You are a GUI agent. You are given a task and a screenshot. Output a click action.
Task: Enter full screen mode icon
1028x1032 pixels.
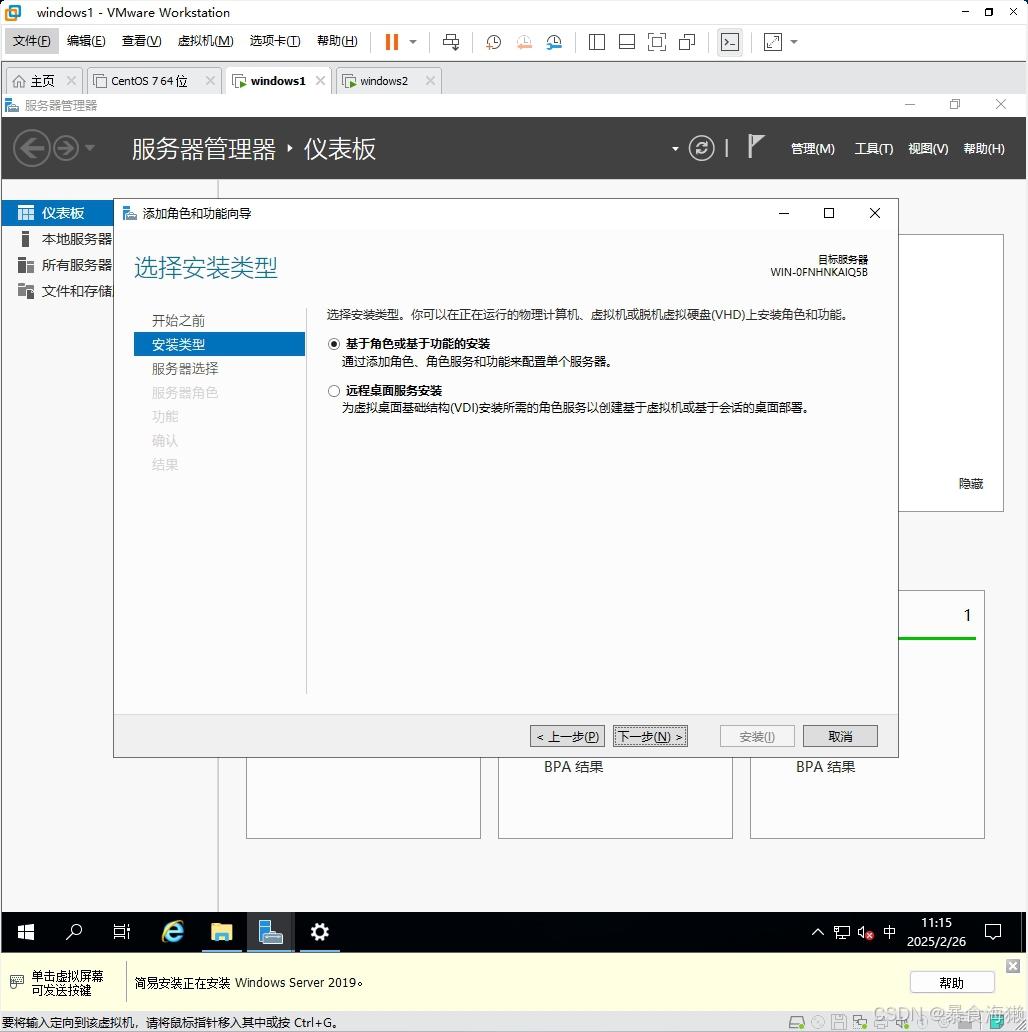click(x=657, y=42)
